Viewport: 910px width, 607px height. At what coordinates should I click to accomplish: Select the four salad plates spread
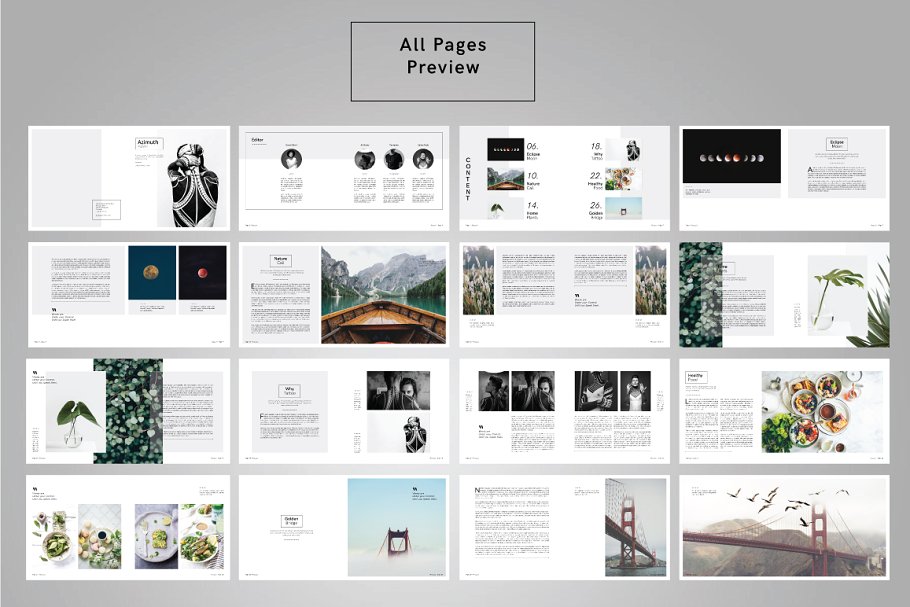point(129,536)
